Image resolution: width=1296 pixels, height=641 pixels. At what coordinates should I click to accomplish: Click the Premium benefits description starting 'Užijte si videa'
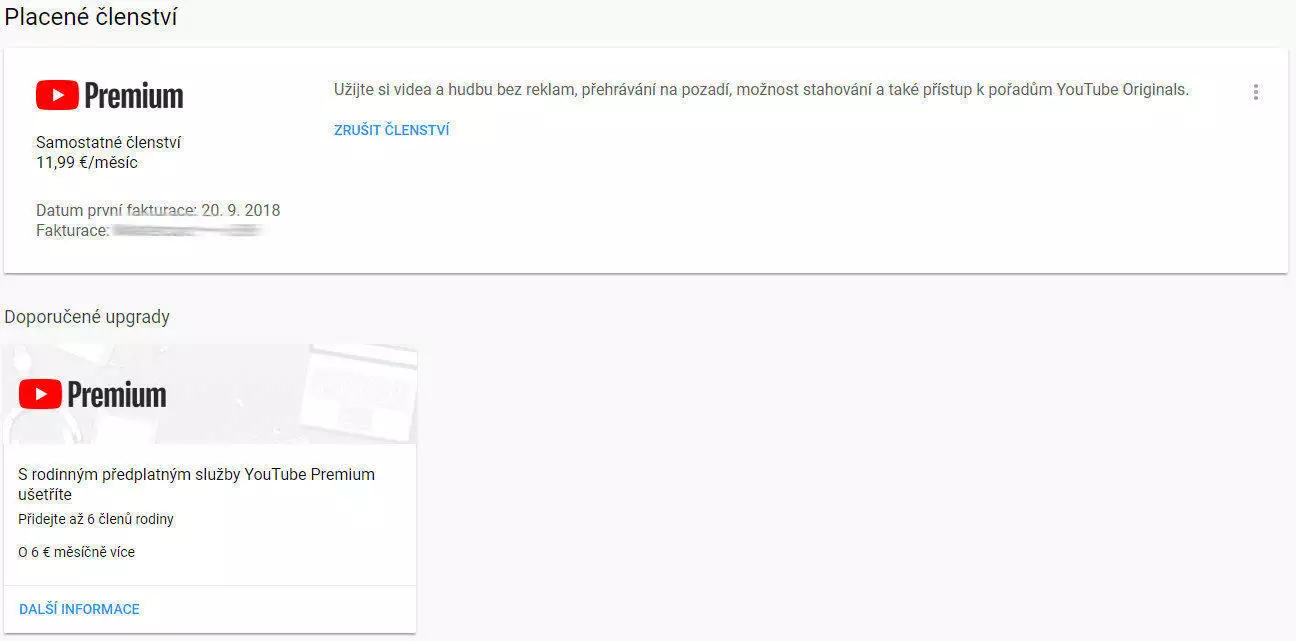(x=761, y=90)
